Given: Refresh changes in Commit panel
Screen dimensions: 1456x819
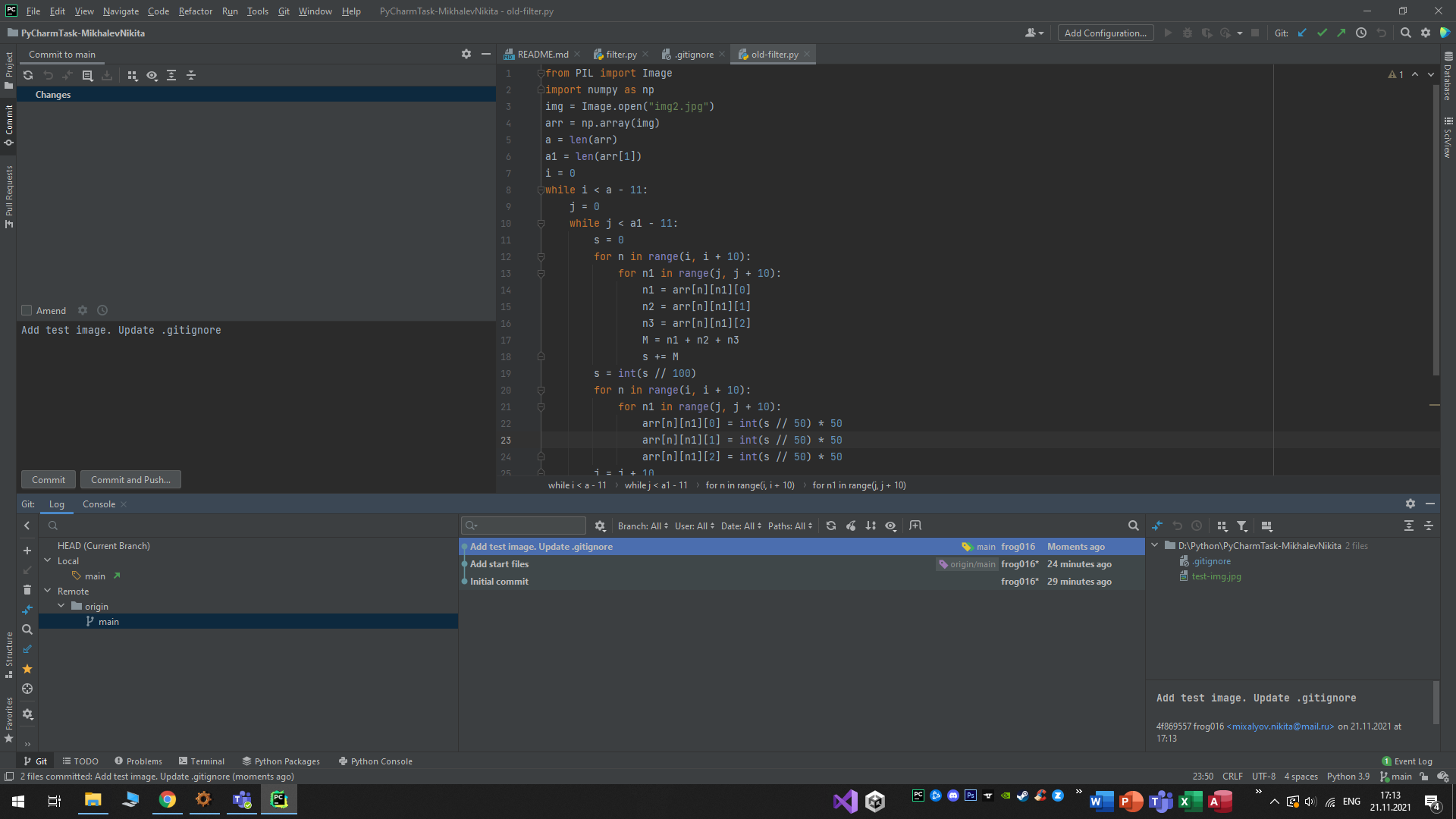Looking at the screenshot, I should (28, 75).
